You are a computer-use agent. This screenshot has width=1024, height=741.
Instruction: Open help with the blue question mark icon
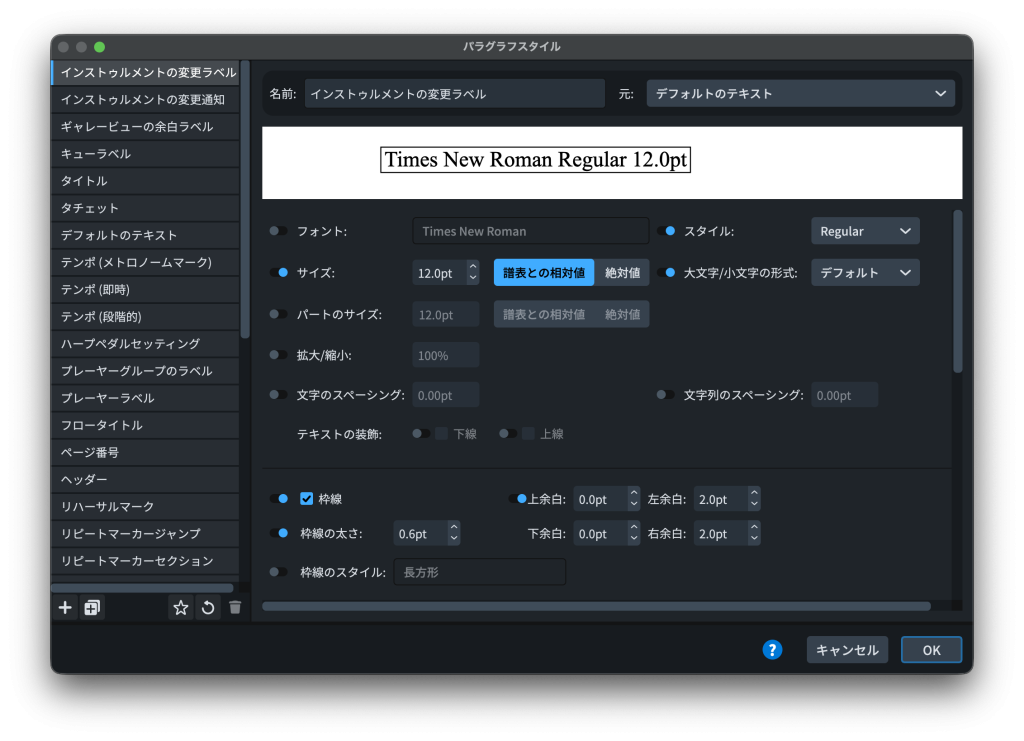(772, 650)
